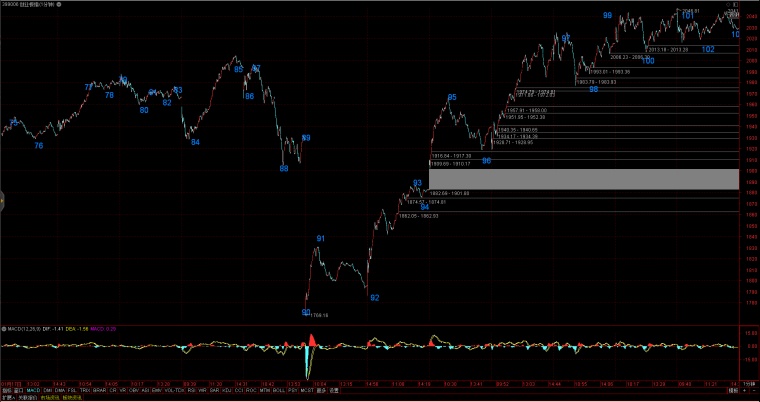Click wave label 93 near gray zone

(x=417, y=183)
